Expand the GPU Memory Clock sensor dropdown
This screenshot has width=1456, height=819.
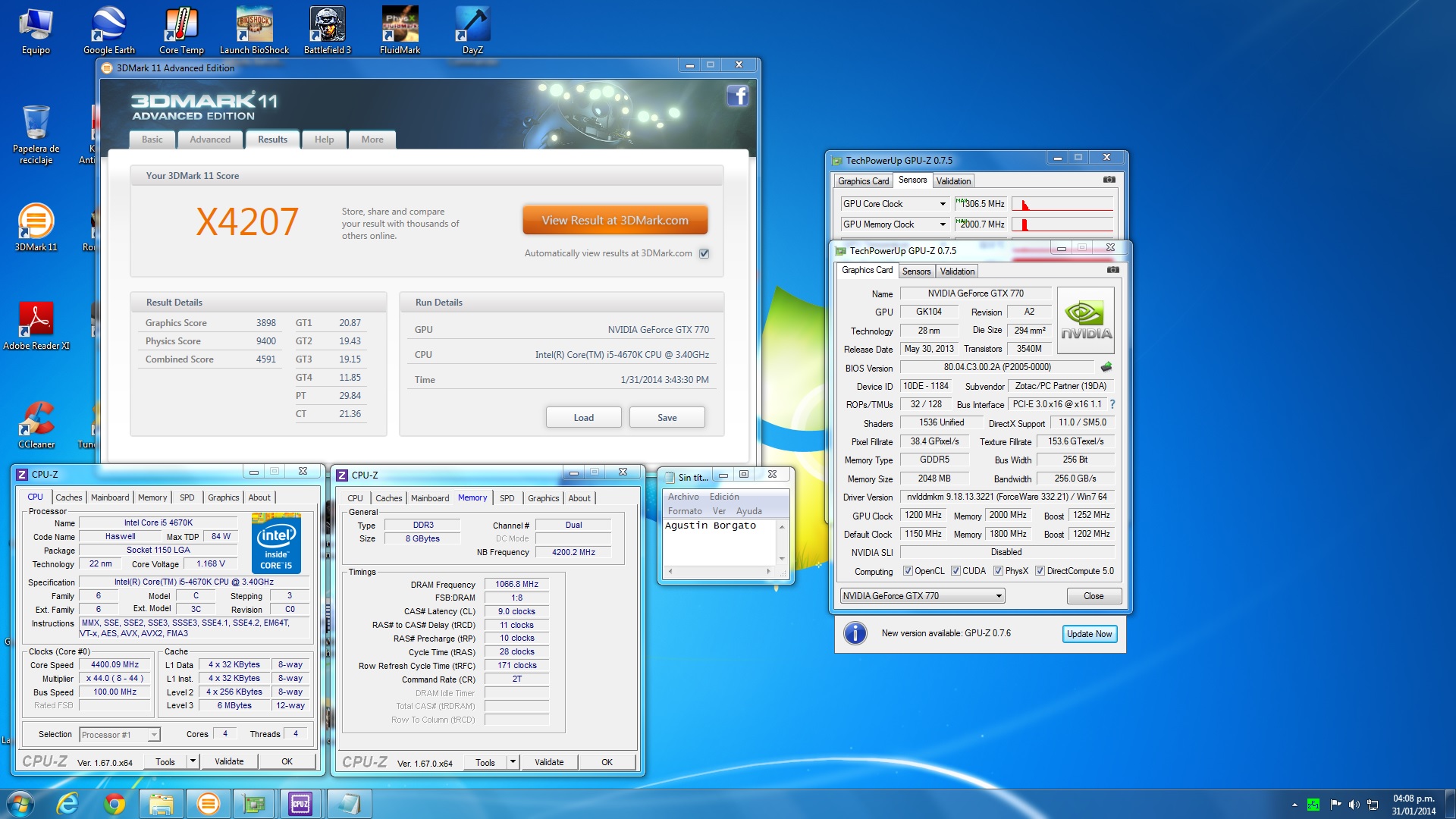[943, 224]
